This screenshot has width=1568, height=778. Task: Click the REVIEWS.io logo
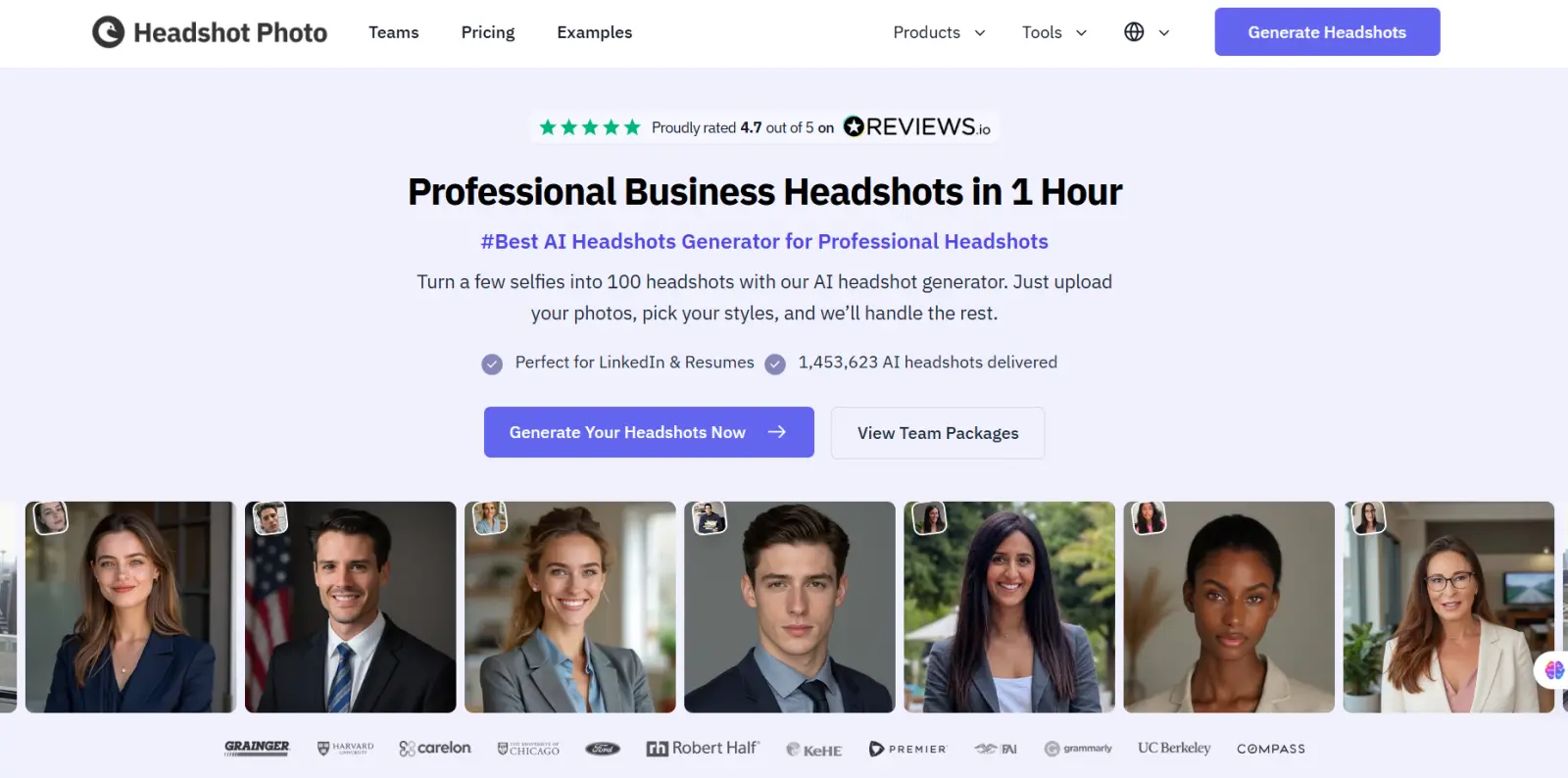click(x=917, y=127)
